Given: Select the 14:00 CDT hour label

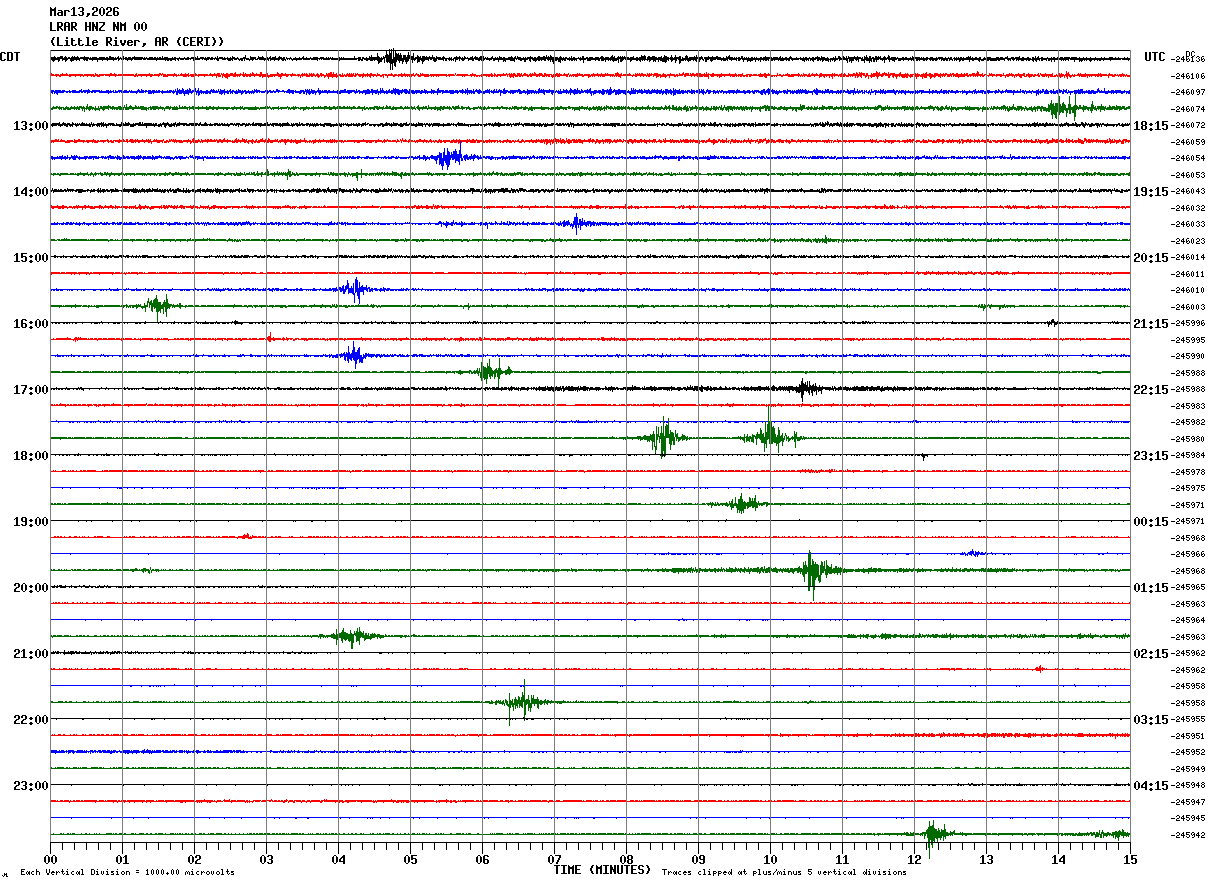Looking at the screenshot, I should tap(30, 191).
